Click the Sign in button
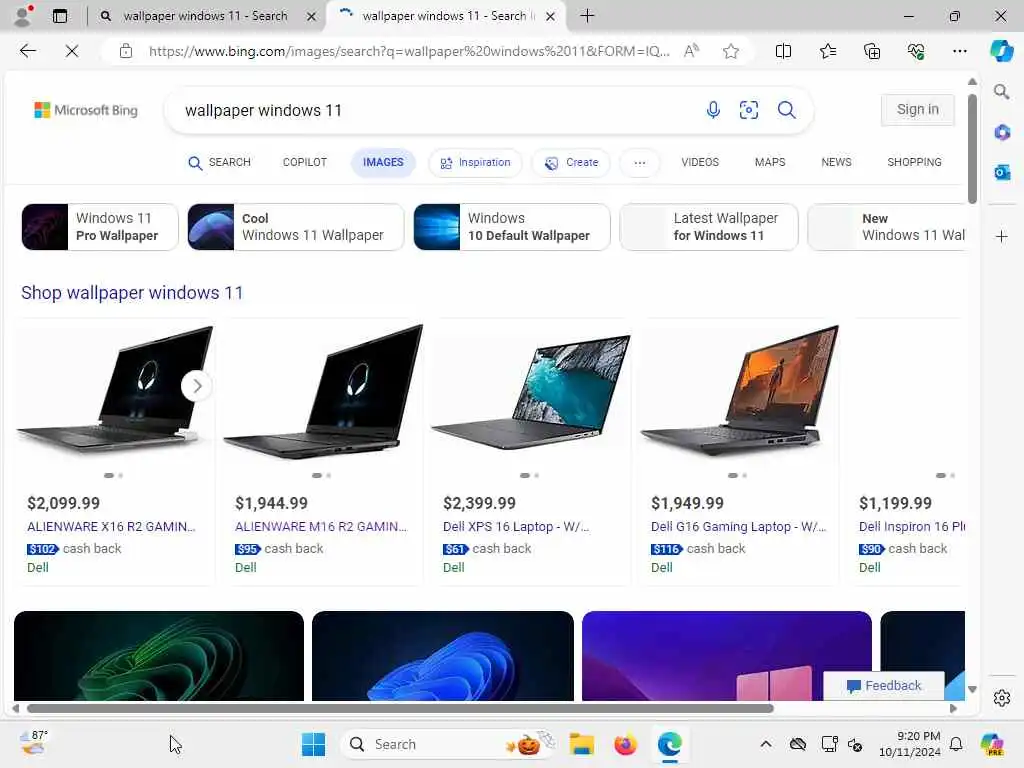 (x=917, y=110)
